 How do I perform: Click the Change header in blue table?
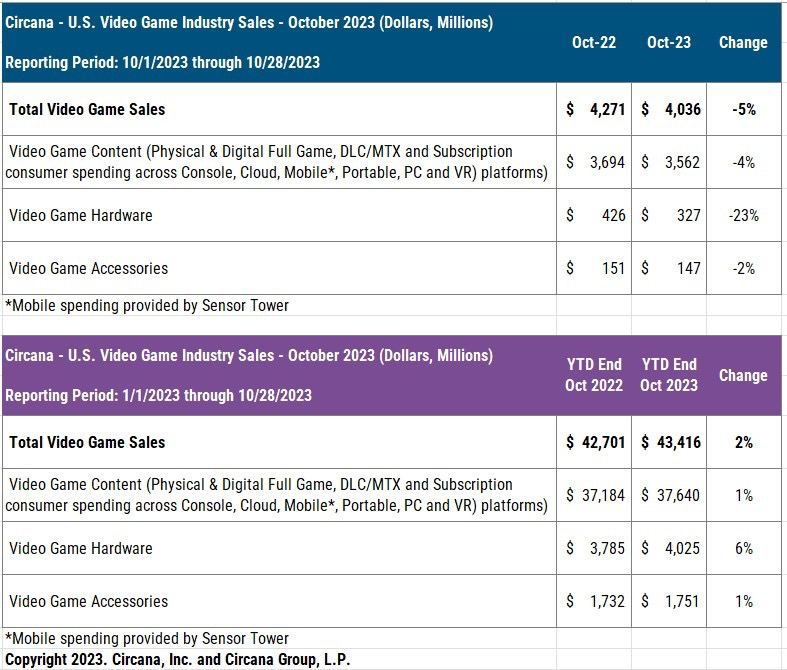[743, 42]
